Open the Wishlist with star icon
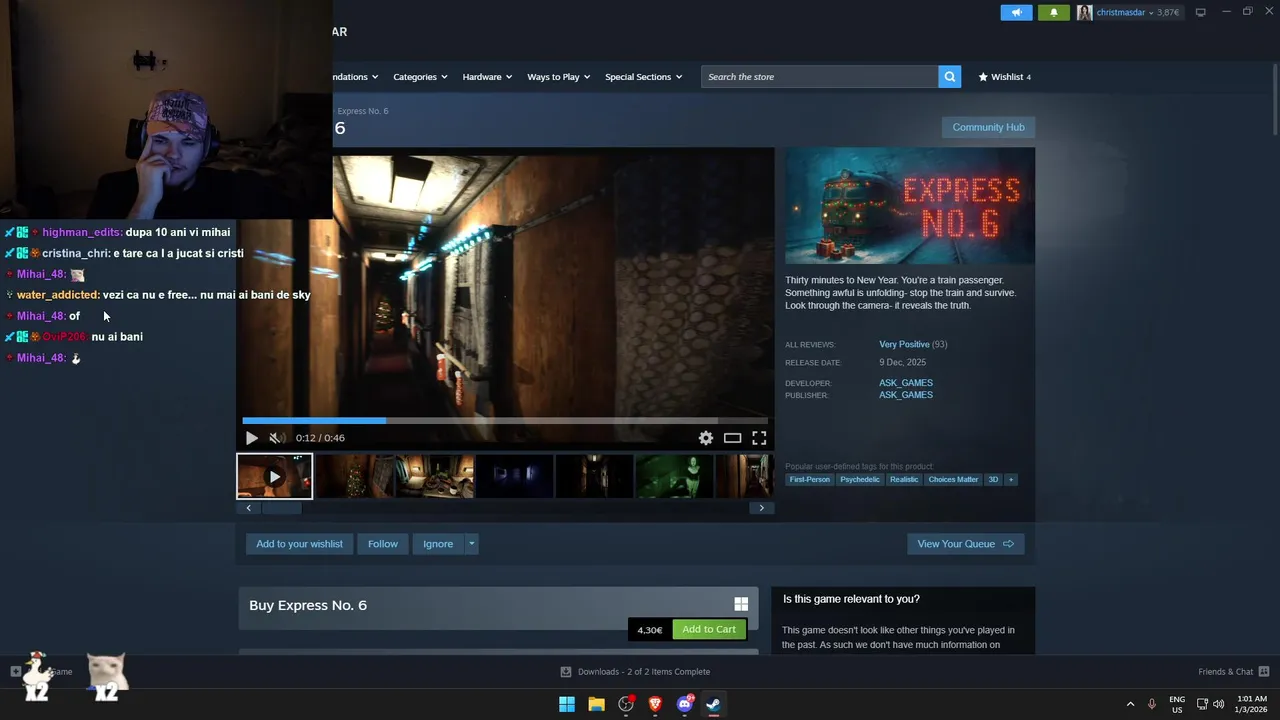The image size is (1280, 720). (1004, 77)
